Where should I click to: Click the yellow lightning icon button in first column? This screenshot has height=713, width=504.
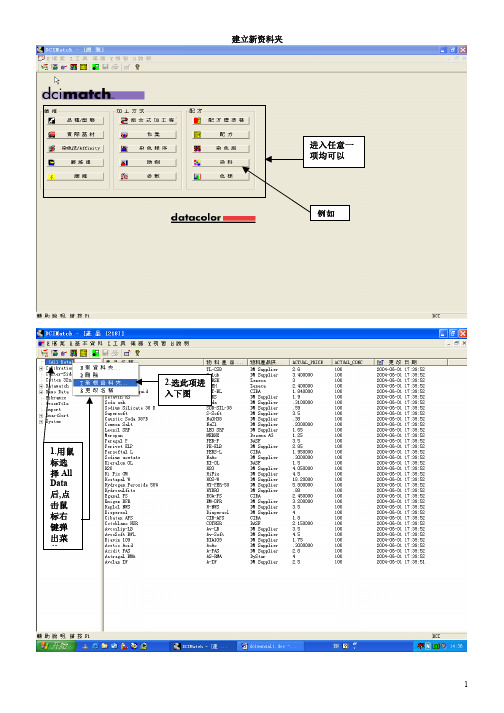click(76, 176)
